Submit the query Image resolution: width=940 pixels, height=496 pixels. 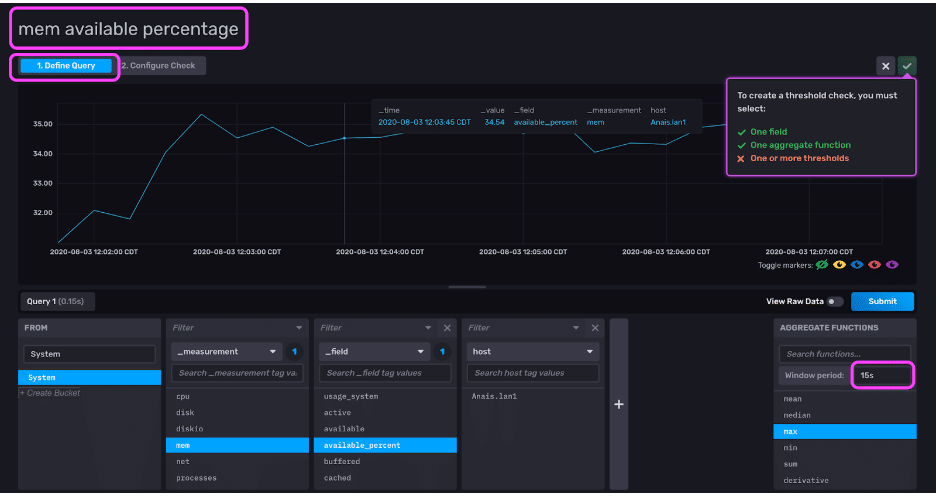coord(882,302)
